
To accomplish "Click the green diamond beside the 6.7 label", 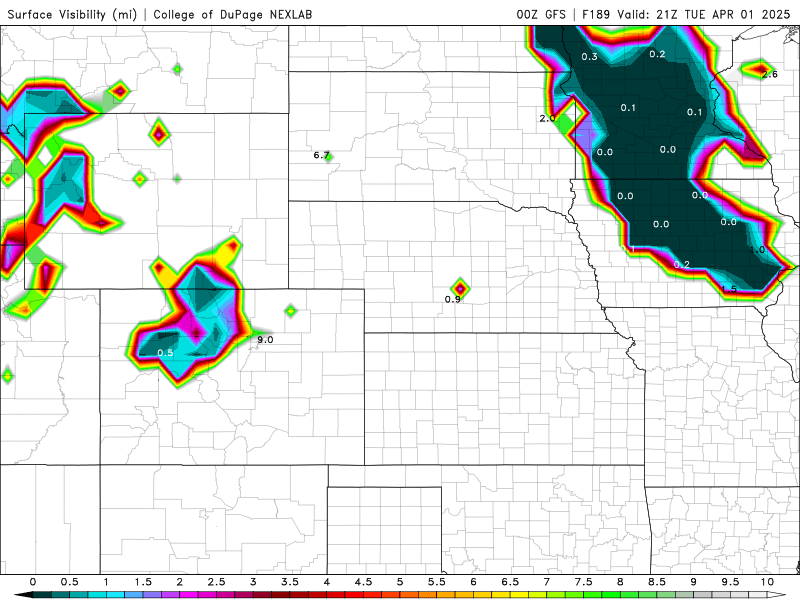I will pyautogui.click(x=330, y=158).
